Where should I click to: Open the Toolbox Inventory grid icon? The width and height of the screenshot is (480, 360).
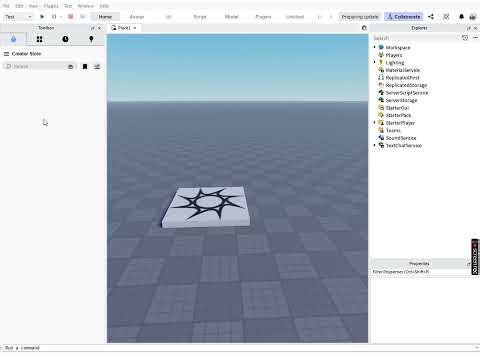point(39,39)
